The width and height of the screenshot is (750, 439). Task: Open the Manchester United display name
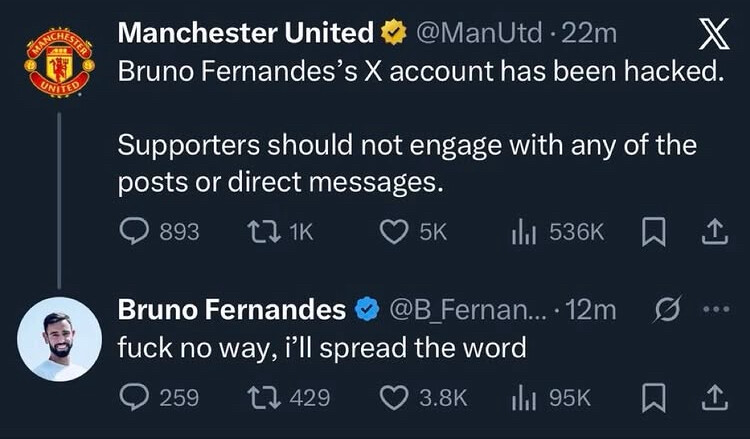pyautogui.click(x=245, y=33)
